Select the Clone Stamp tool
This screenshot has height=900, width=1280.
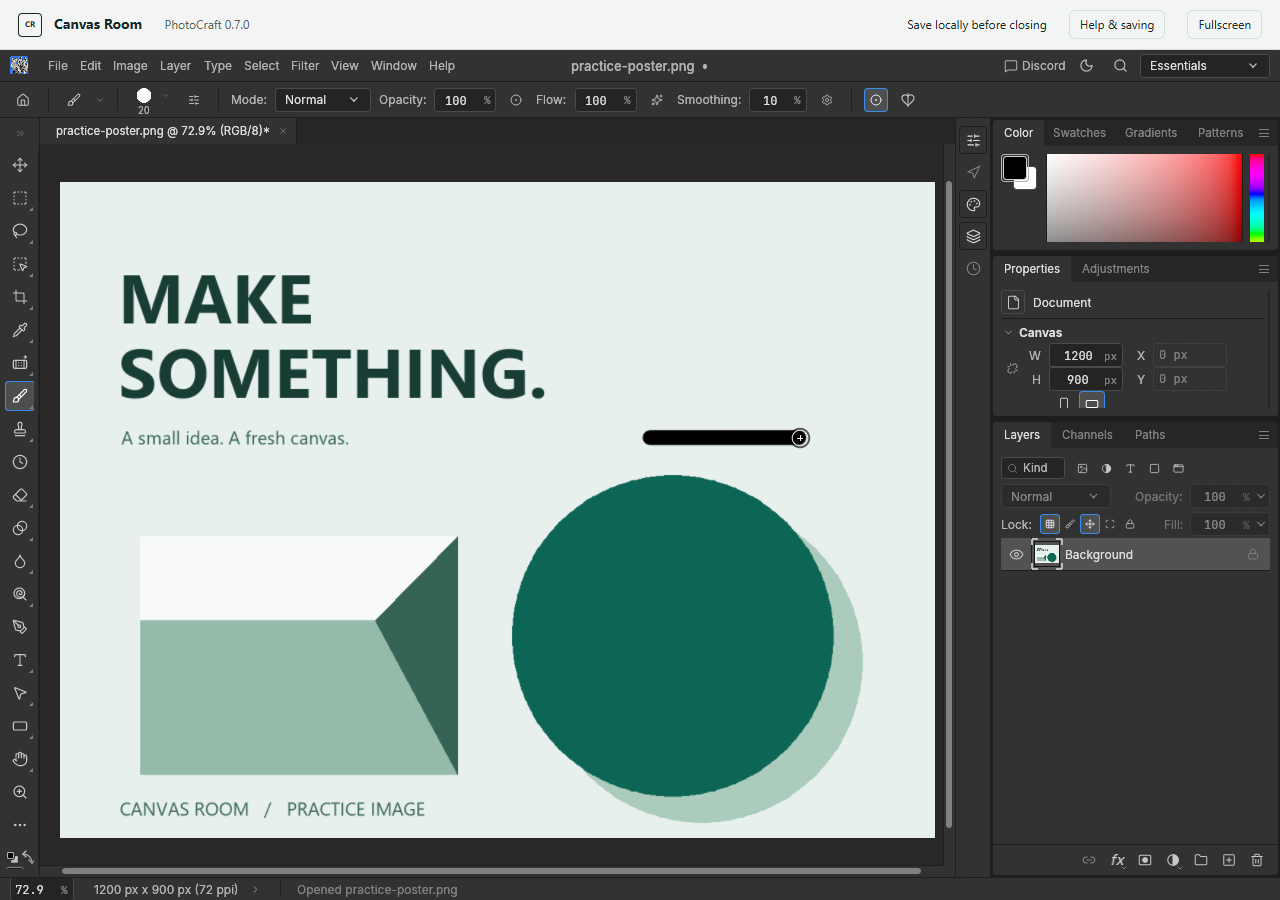[x=19, y=429]
